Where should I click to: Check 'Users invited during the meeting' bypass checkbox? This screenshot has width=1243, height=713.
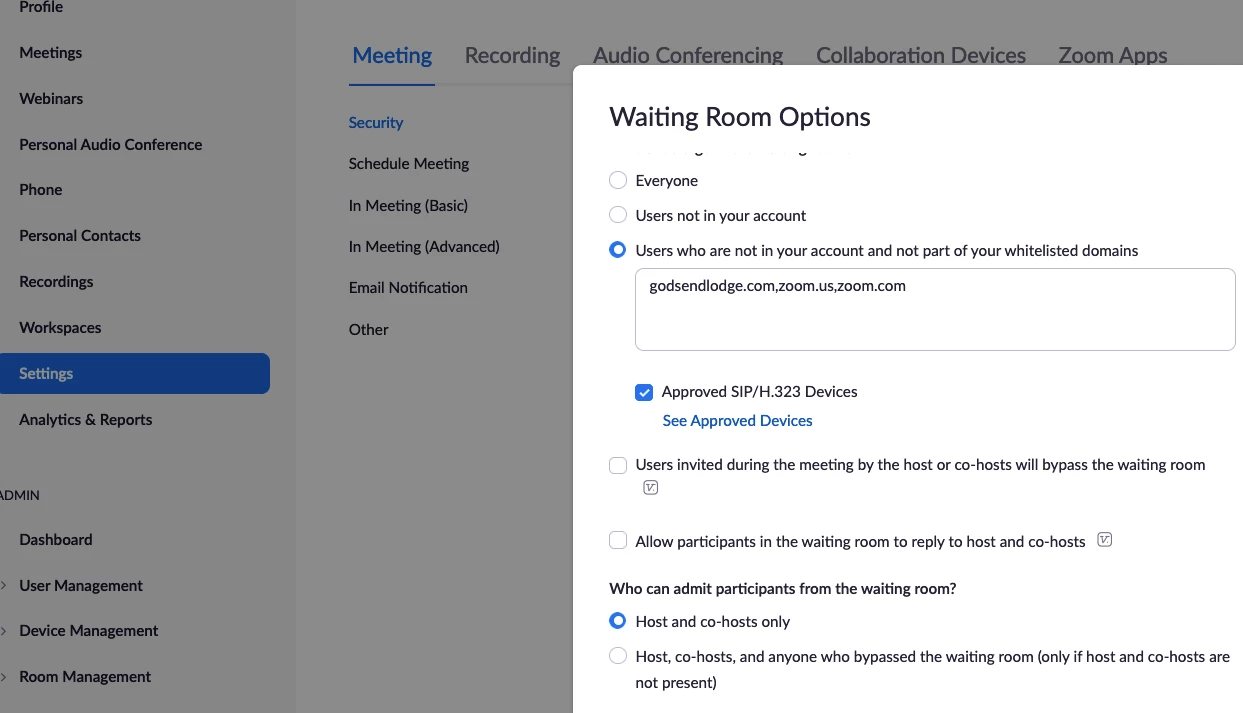pyautogui.click(x=618, y=465)
